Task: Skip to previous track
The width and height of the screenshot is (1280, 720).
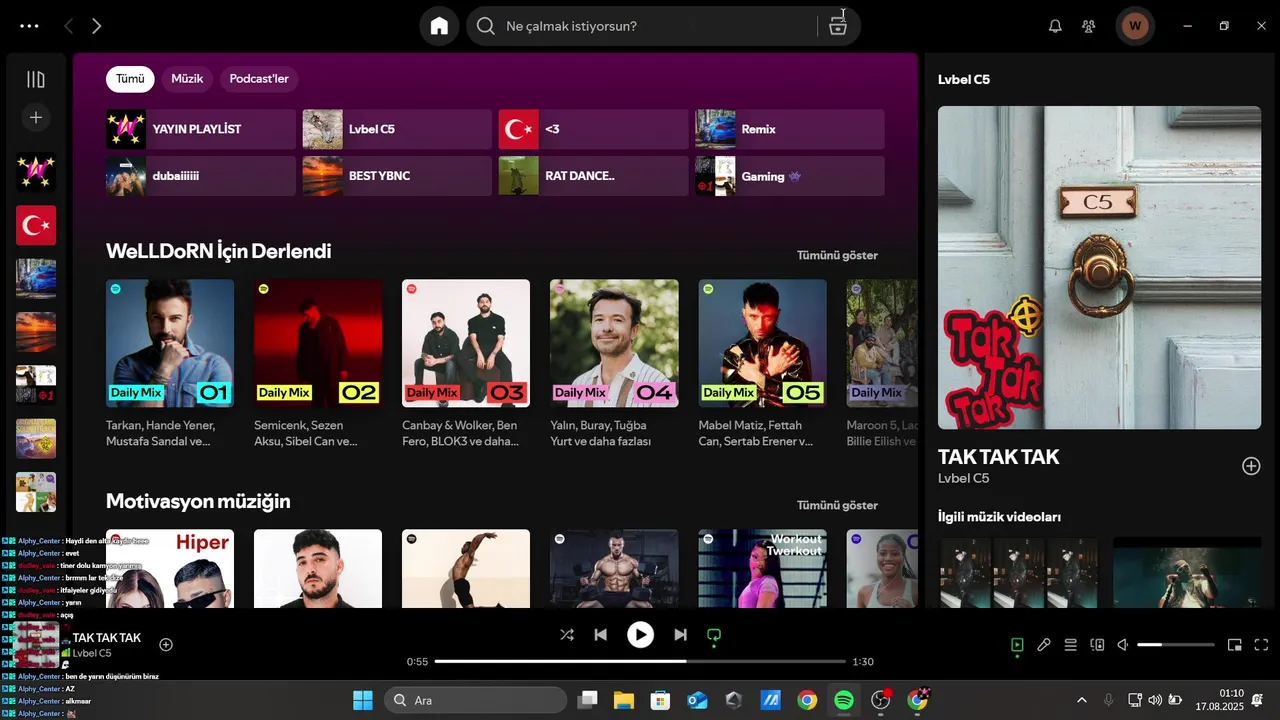Action: [600, 634]
